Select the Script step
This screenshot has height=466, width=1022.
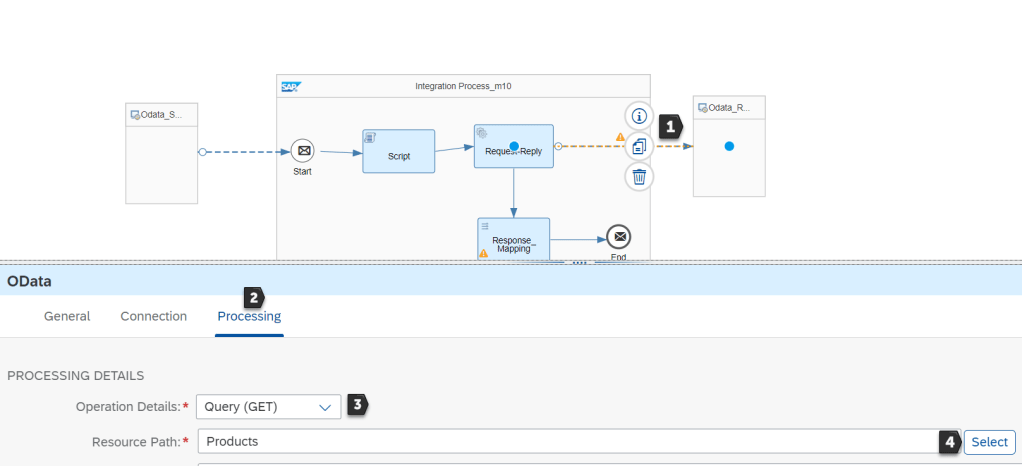[x=399, y=151]
